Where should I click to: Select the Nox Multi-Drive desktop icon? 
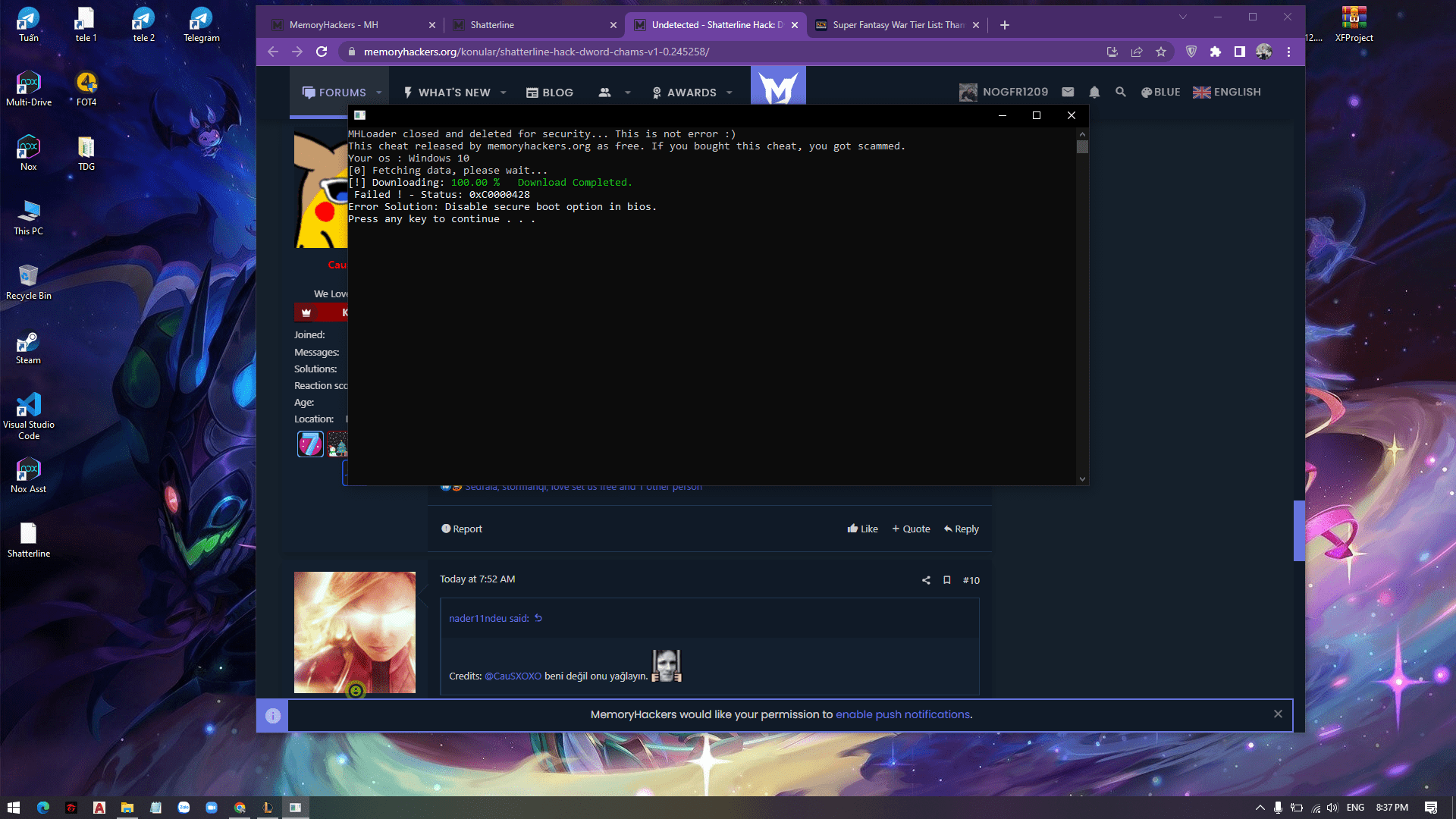coord(29,89)
